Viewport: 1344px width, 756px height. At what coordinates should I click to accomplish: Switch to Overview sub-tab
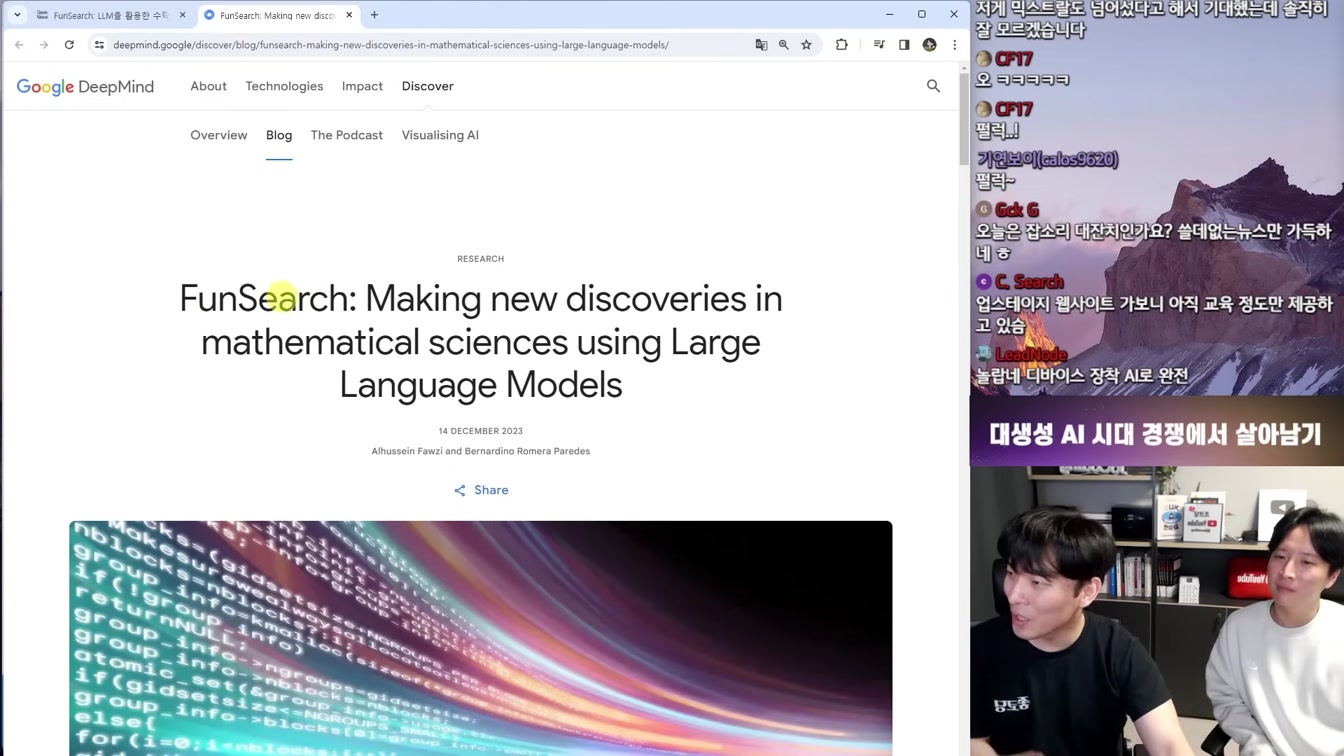(218, 135)
